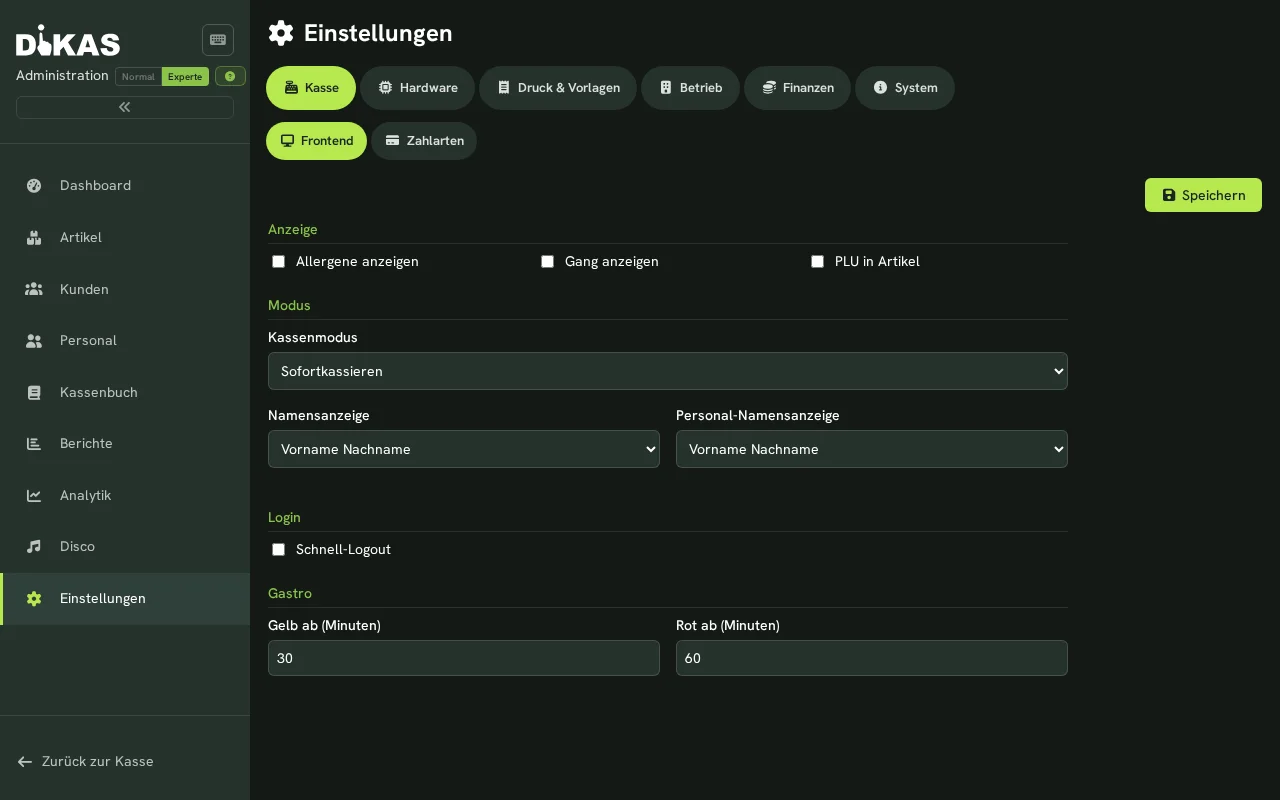Switch to the System tab

pos(905,88)
